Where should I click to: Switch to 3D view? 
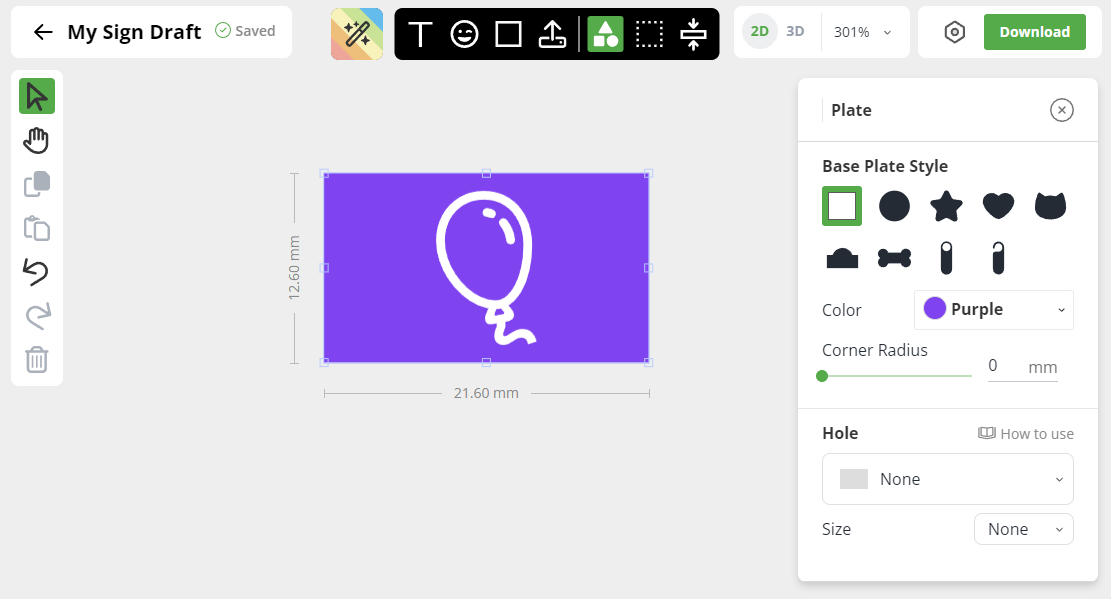point(795,32)
